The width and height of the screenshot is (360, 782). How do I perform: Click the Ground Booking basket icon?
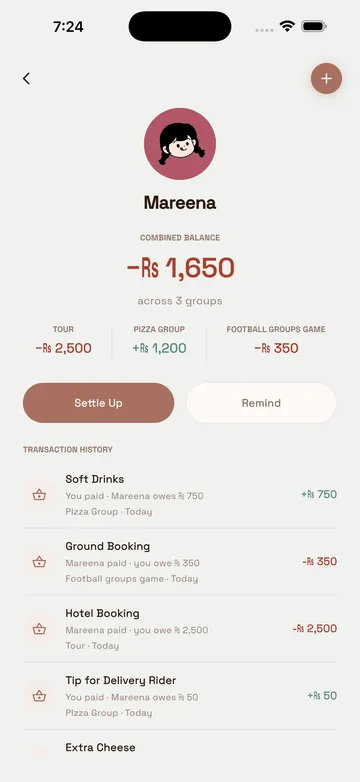tap(39, 562)
